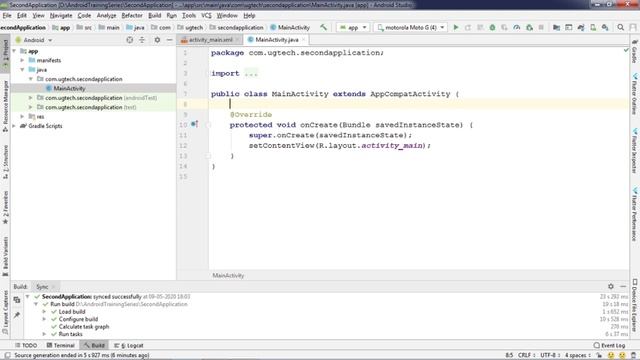Open the VCS menu
The height and width of the screenshot is (360, 640).
tap(206, 16)
